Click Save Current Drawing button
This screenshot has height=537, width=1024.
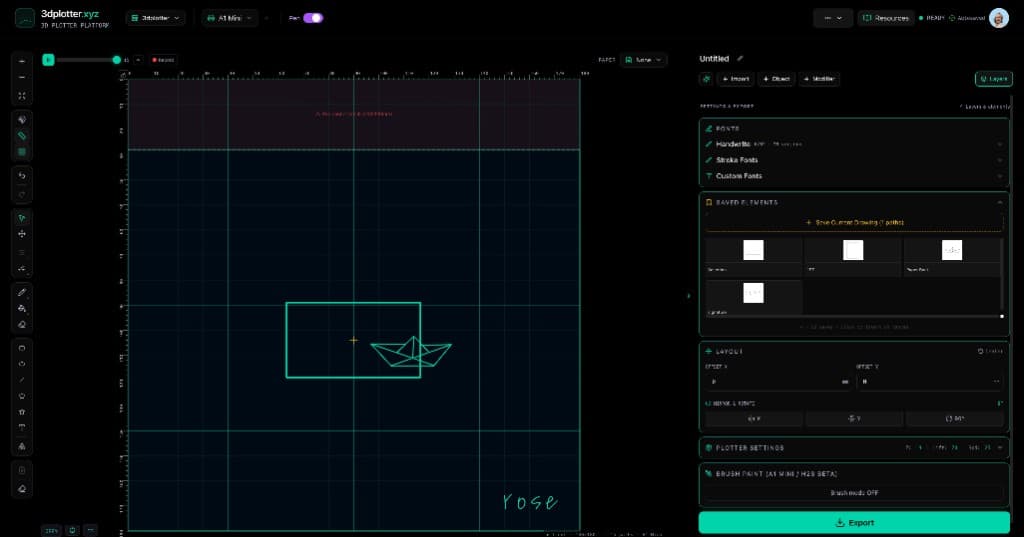[x=854, y=223]
